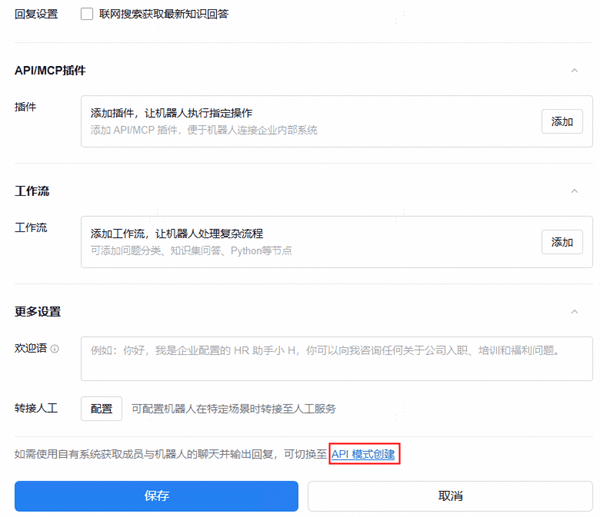Screen dimensions: 600x517
Task: Focus the 欢迎语 welcome message text field
Action: pos(336,358)
